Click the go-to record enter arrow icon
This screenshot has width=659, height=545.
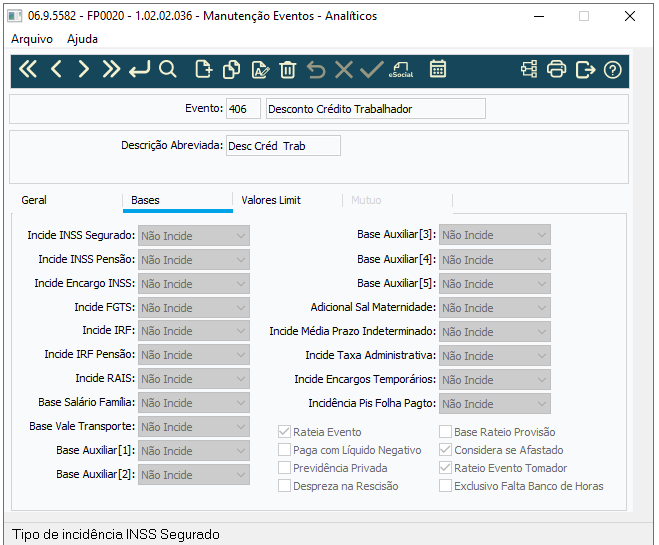(x=139, y=69)
